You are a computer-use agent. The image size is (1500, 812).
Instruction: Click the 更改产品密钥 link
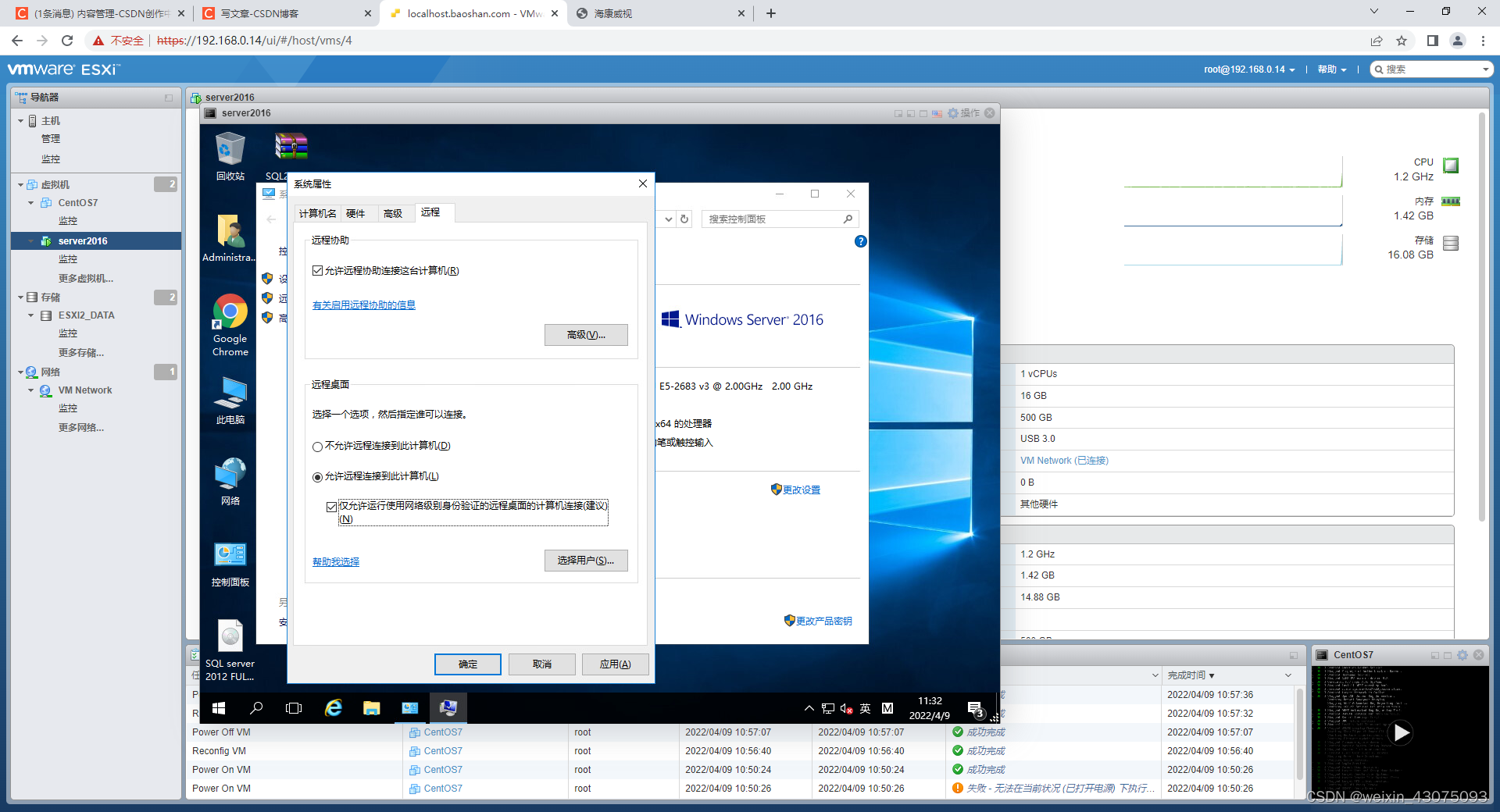(823, 621)
